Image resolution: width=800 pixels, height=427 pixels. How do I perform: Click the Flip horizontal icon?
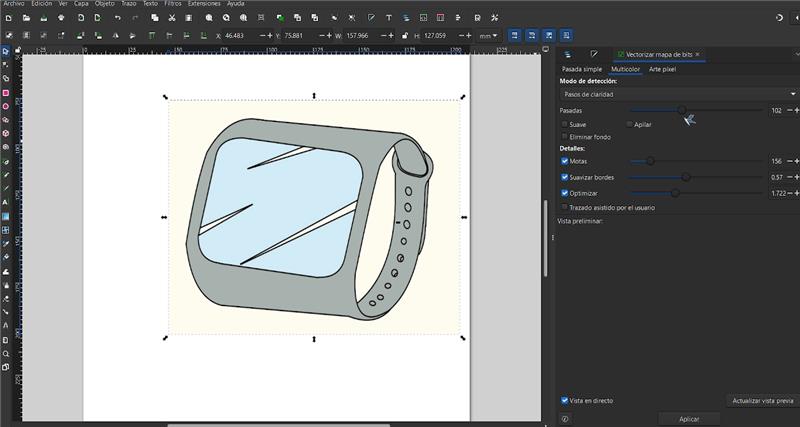tap(115, 36)
